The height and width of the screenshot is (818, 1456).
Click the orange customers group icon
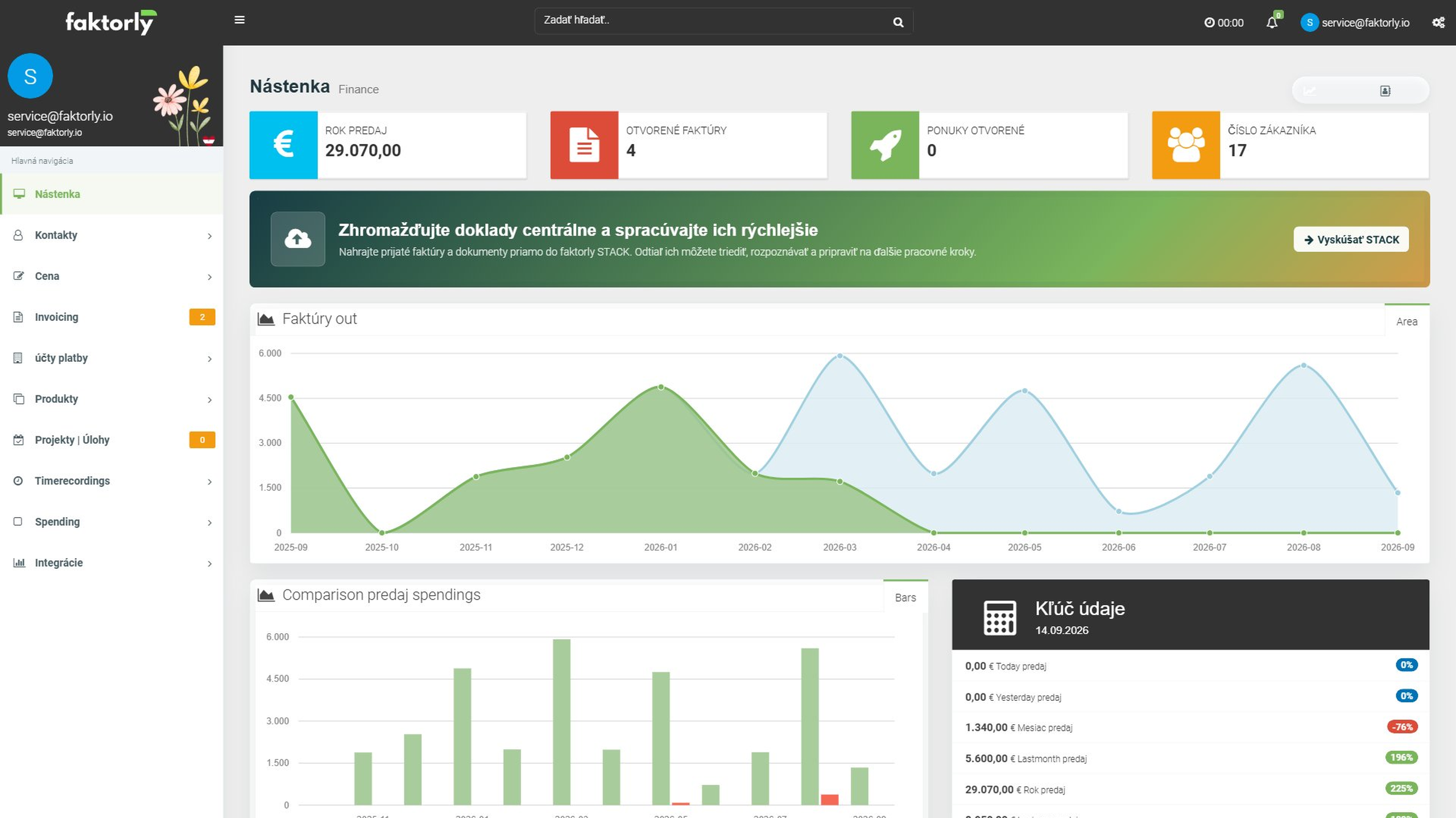tap(1186, 145)
